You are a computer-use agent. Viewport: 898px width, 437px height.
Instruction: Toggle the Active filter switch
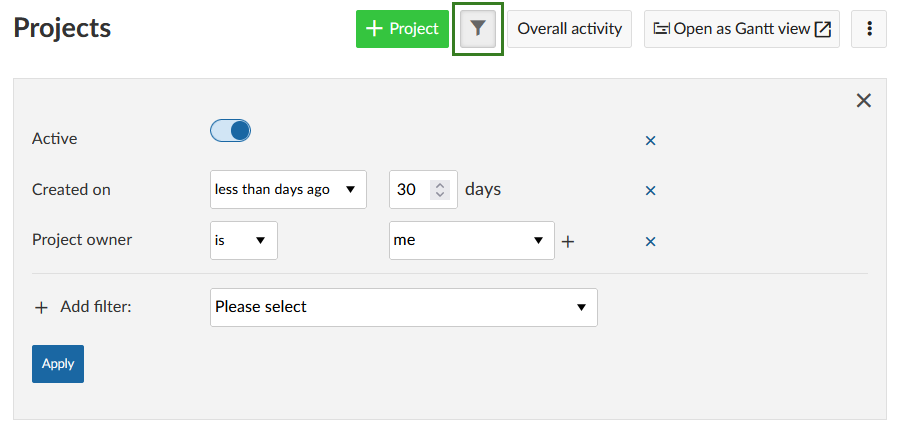pos(230,131)
